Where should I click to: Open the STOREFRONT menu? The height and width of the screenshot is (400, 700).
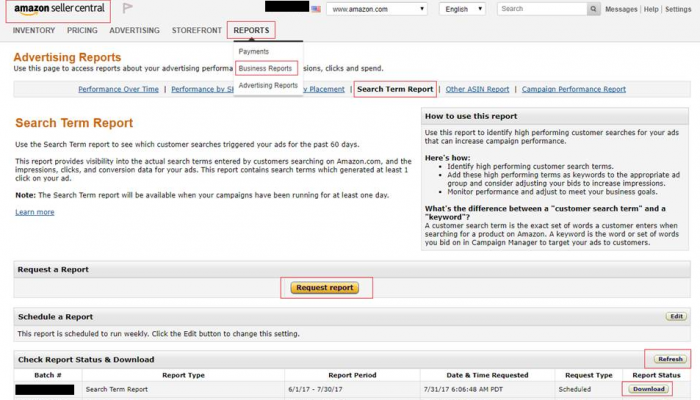click(x=196, y=30)
